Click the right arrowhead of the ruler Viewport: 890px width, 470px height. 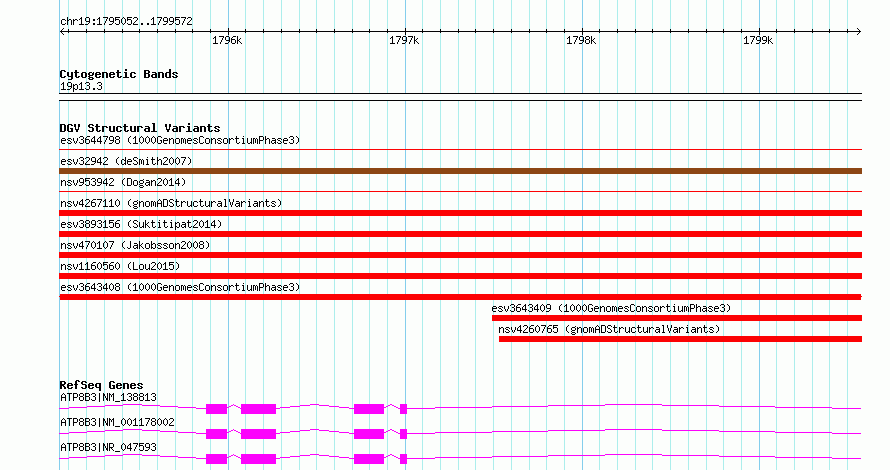click(859, 32)
